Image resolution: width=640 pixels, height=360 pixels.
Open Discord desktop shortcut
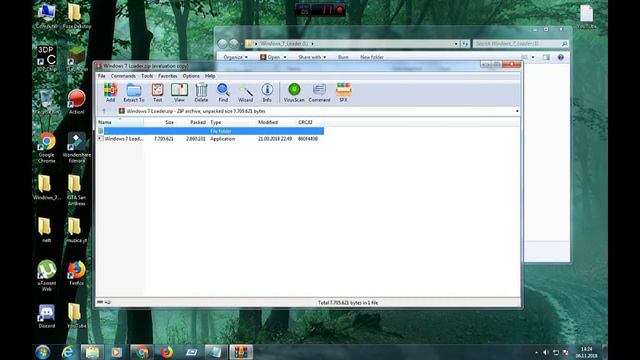click(x=47, y=316)
